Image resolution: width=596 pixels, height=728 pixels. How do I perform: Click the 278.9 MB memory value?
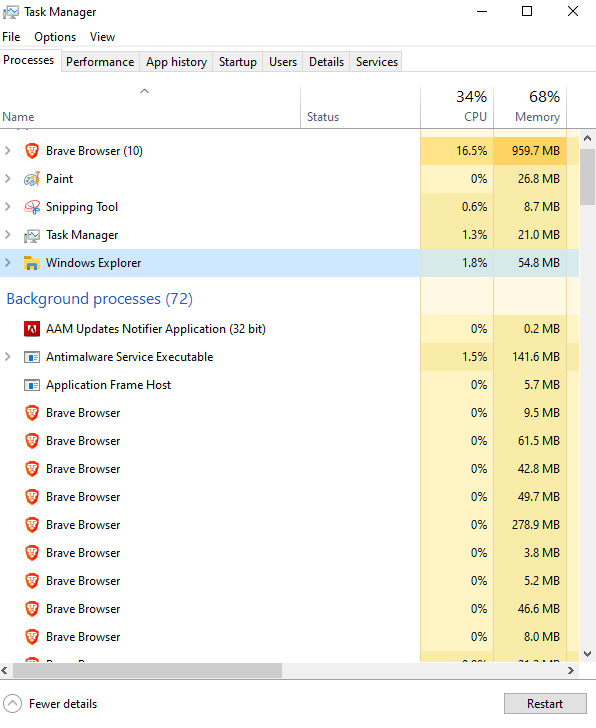[x=536, y=525]
